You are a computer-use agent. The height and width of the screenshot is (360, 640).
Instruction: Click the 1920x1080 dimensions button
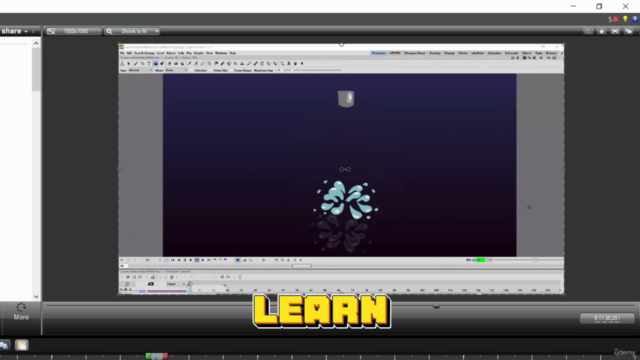(73, 31)
